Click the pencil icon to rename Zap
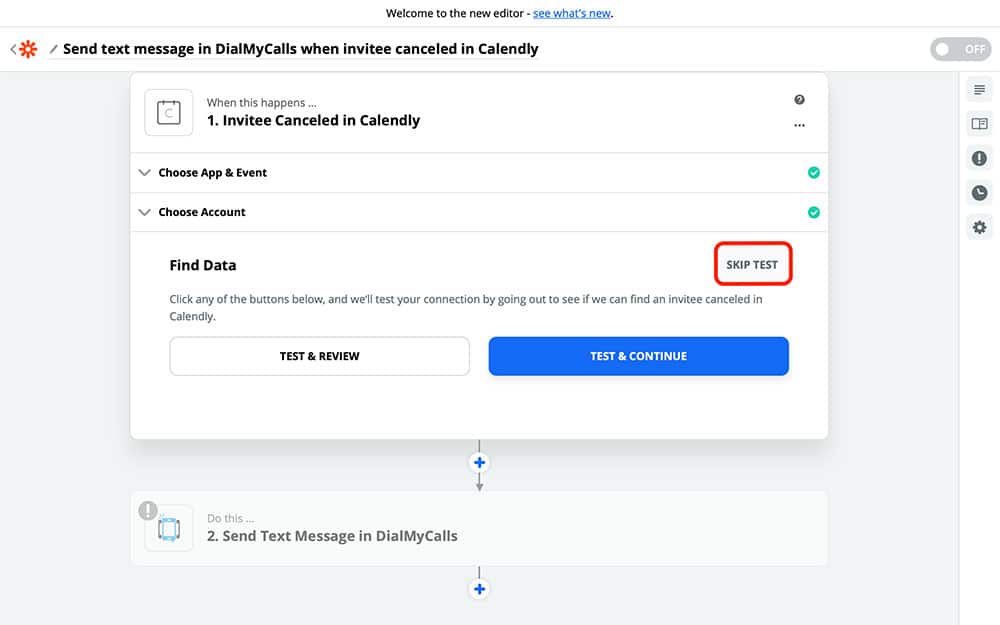 tap(54, 49)
